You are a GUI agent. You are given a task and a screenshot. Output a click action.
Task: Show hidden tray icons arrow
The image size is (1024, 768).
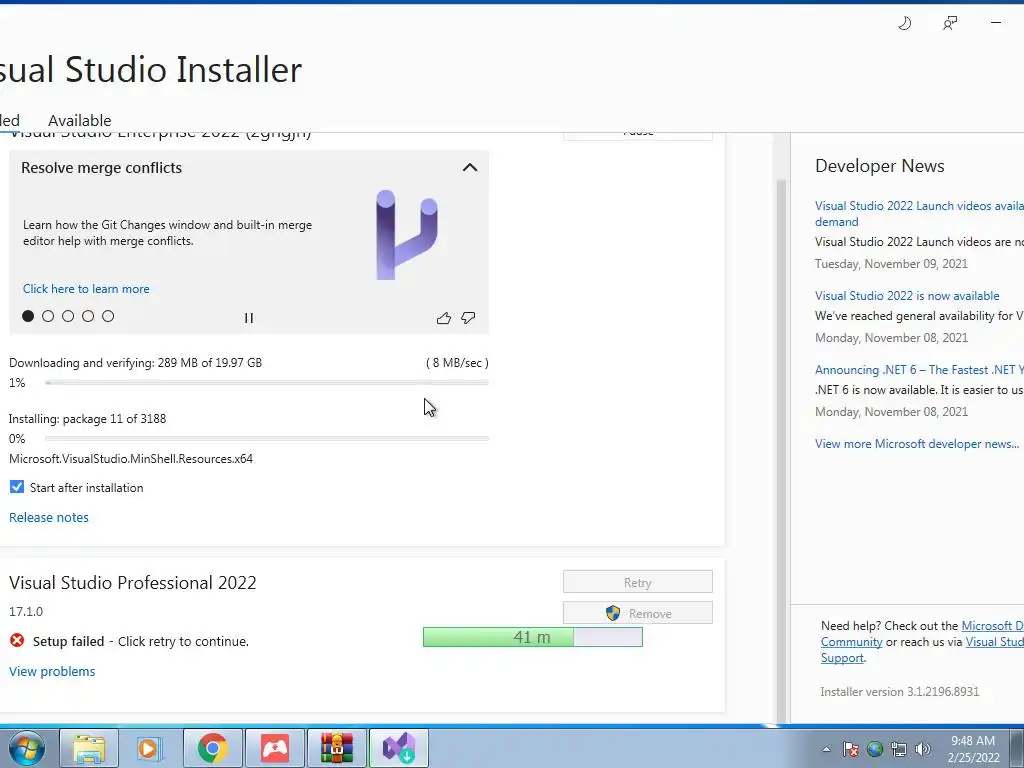(826, 749)
